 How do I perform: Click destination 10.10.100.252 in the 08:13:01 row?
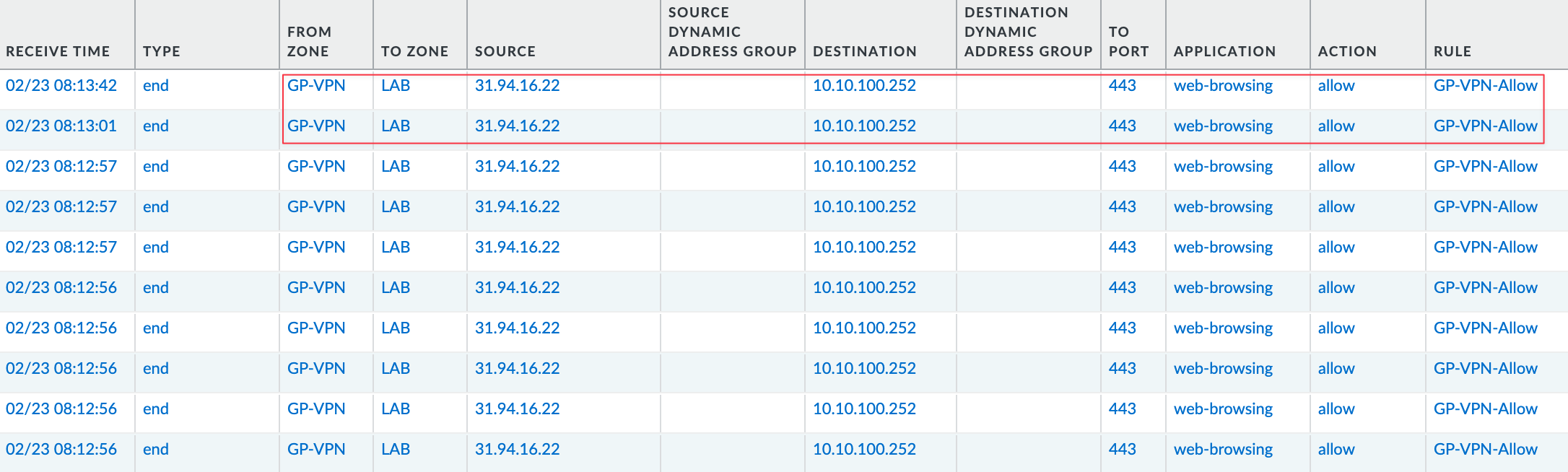click(864, 126)
